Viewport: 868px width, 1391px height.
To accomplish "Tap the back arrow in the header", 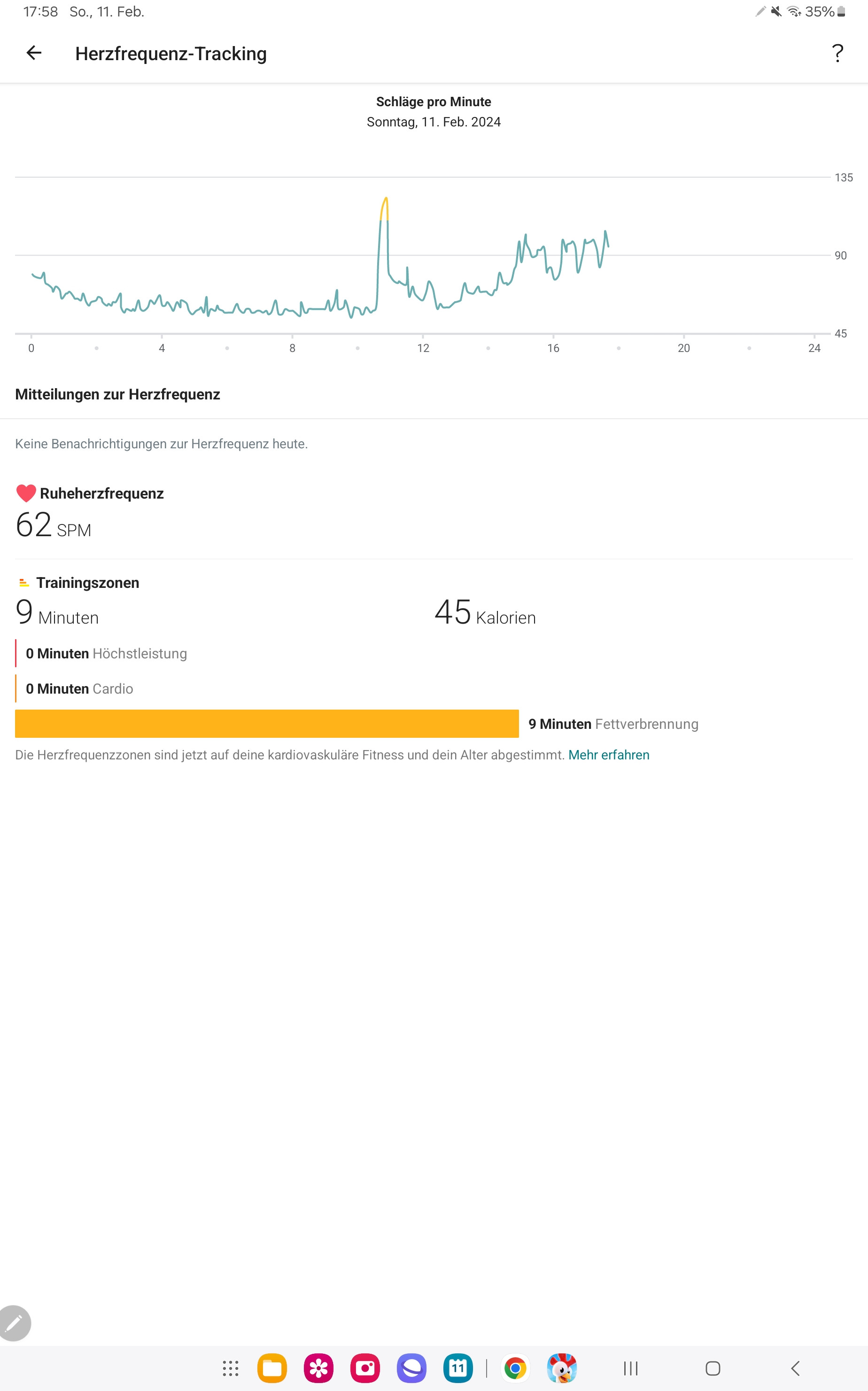I will [34, 54].
